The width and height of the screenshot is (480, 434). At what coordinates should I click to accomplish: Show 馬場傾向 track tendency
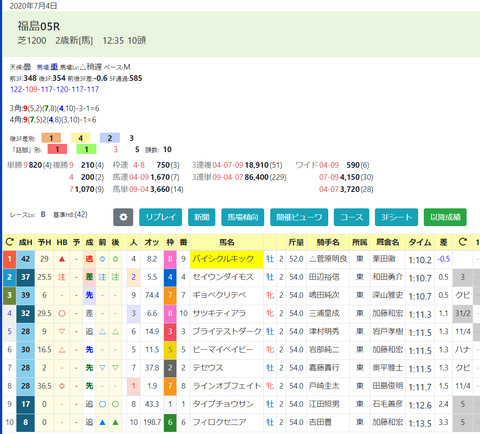click(243, 217)
